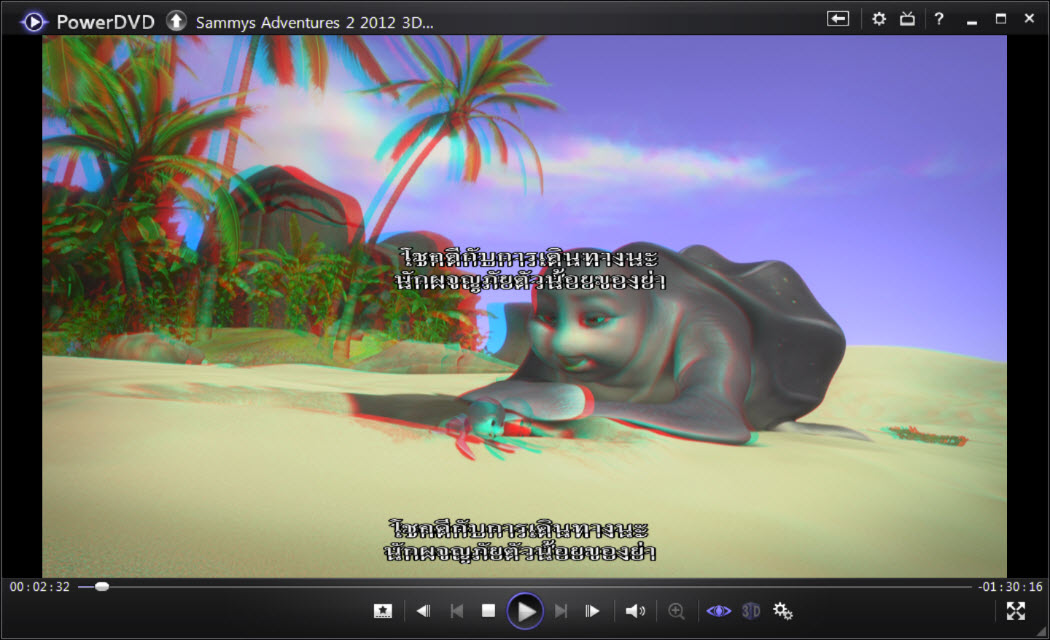This screenshot has height=640, width=1050.
Task: Open playback settings gears icon
Action: [783, 611]
